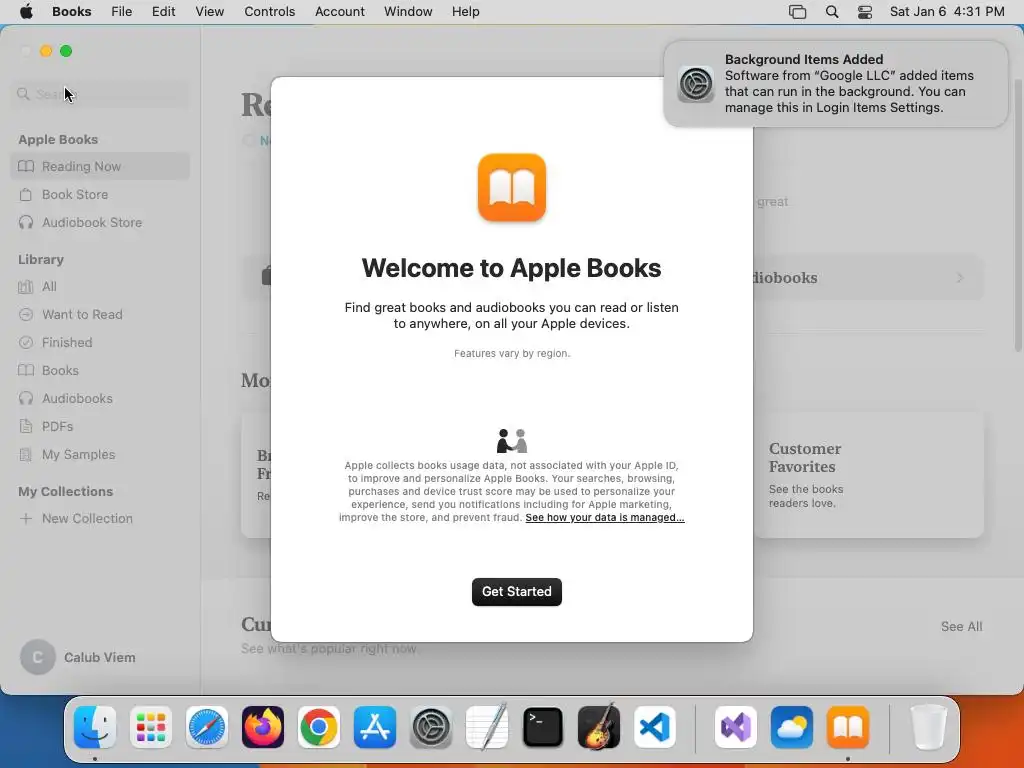This screenshot has width=1024, height=768.
Task: Click the Search field in sidebar
Action: pyautogui.click(x=100, y=94)
